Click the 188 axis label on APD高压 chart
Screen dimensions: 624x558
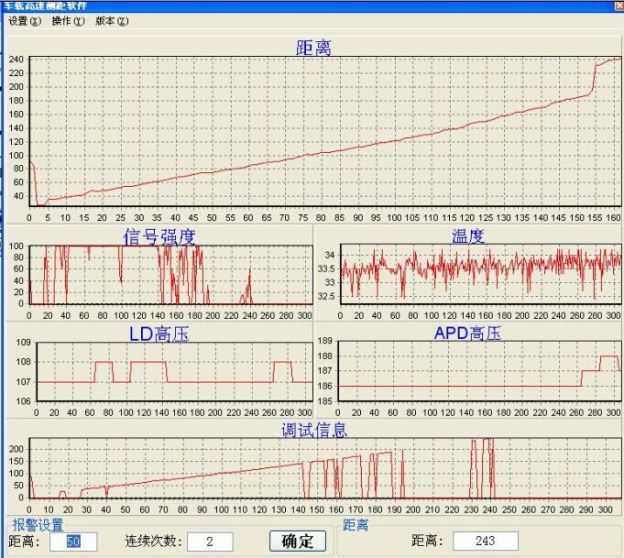coord(325,356)
